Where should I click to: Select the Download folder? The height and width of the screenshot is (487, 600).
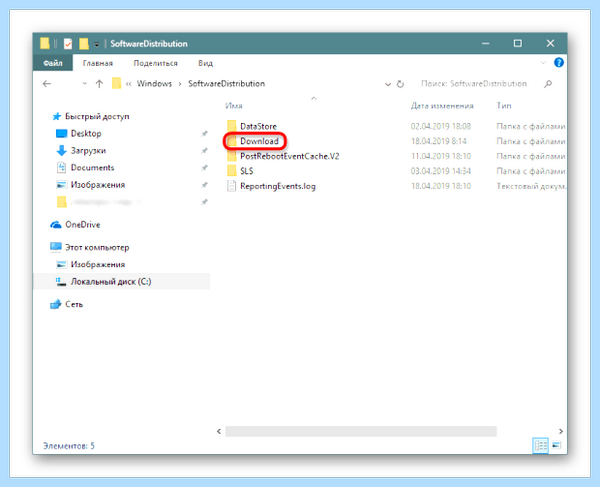[x=259, y=141]
